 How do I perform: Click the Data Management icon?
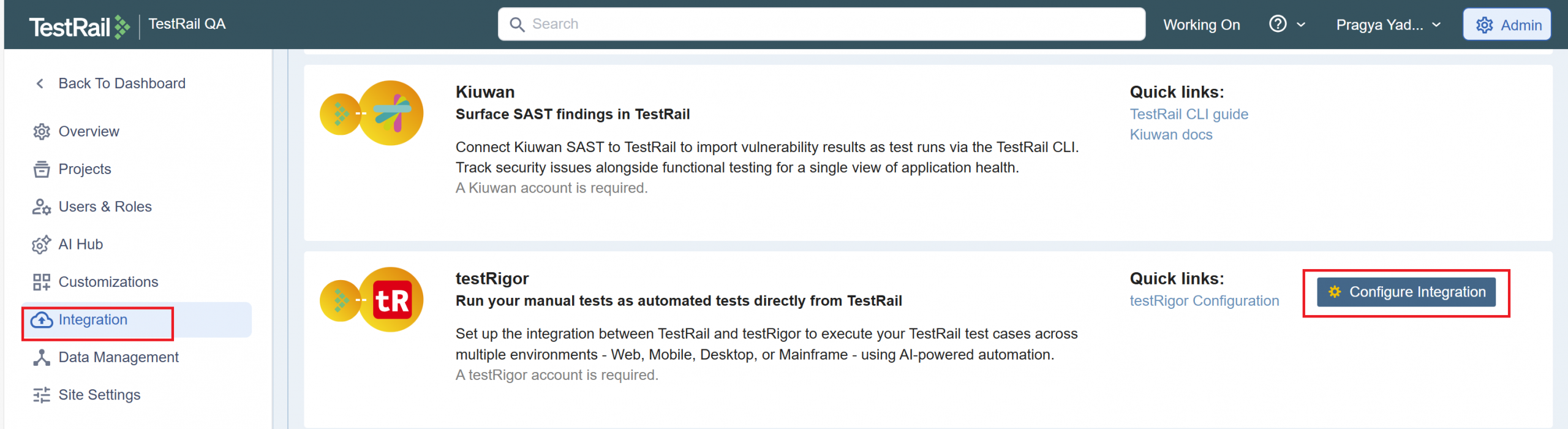[x=41, y=357]
